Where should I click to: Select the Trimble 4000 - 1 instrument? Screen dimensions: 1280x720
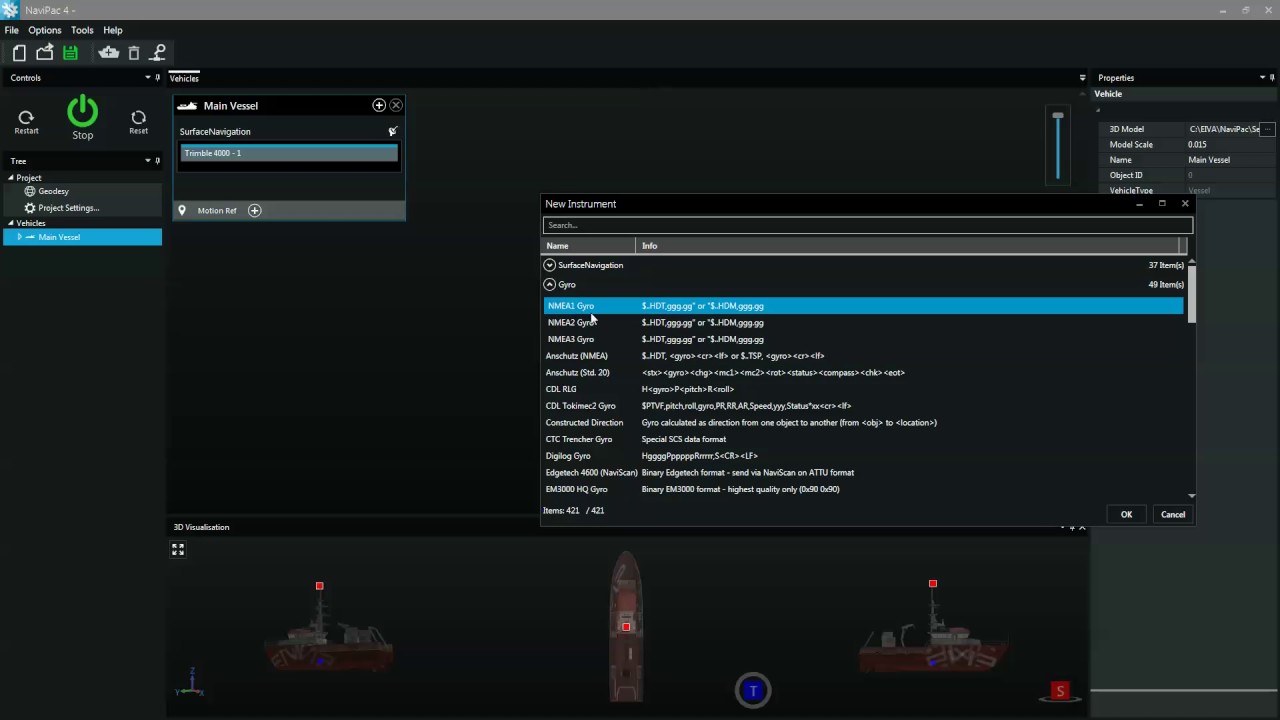[289, 153]
